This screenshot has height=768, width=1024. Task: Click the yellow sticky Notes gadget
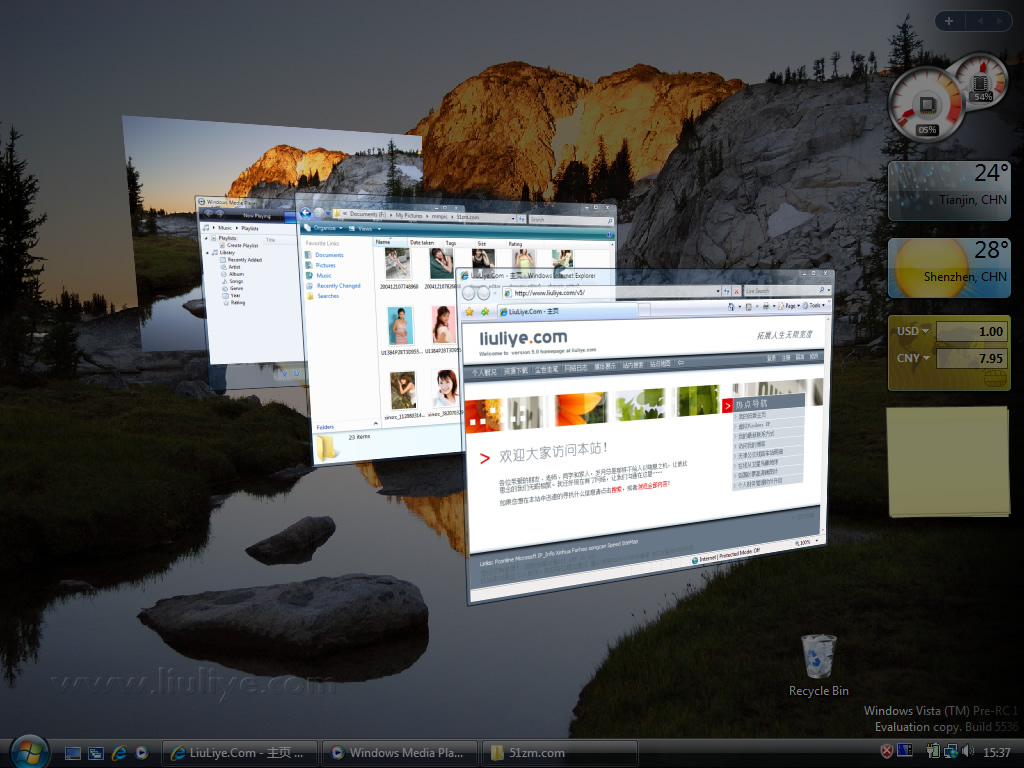(948, 462)
